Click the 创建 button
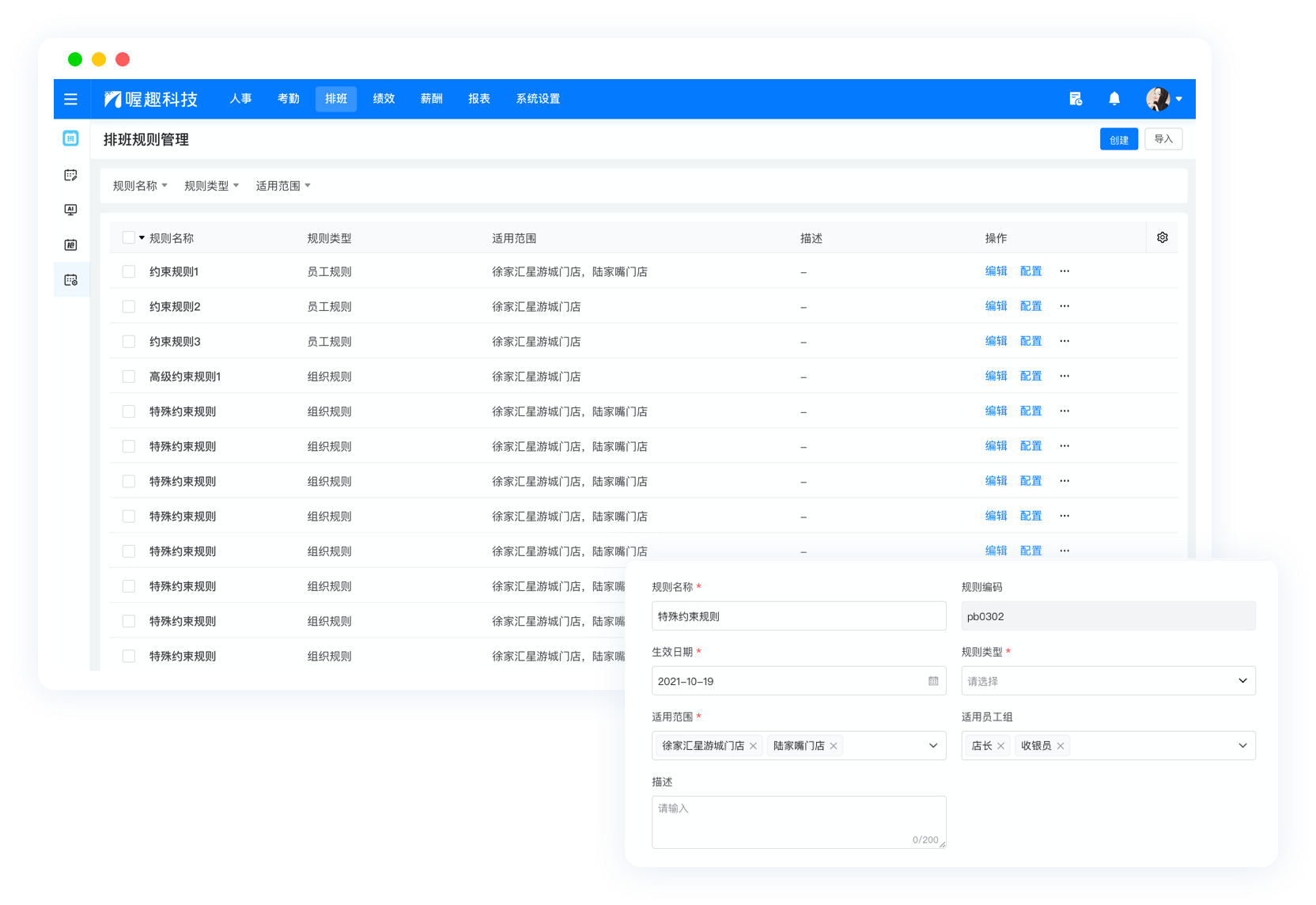 coord(1118,139)
